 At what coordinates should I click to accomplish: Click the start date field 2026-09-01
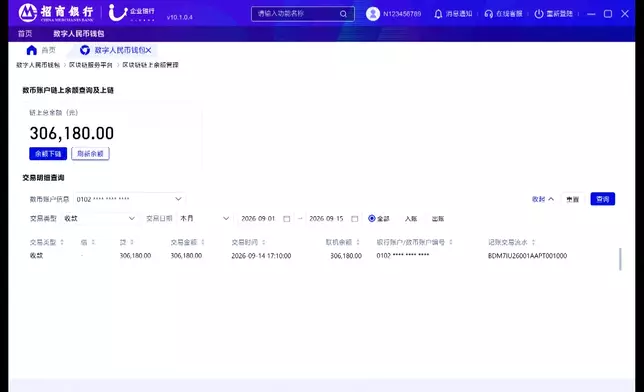tap(258, 219)
